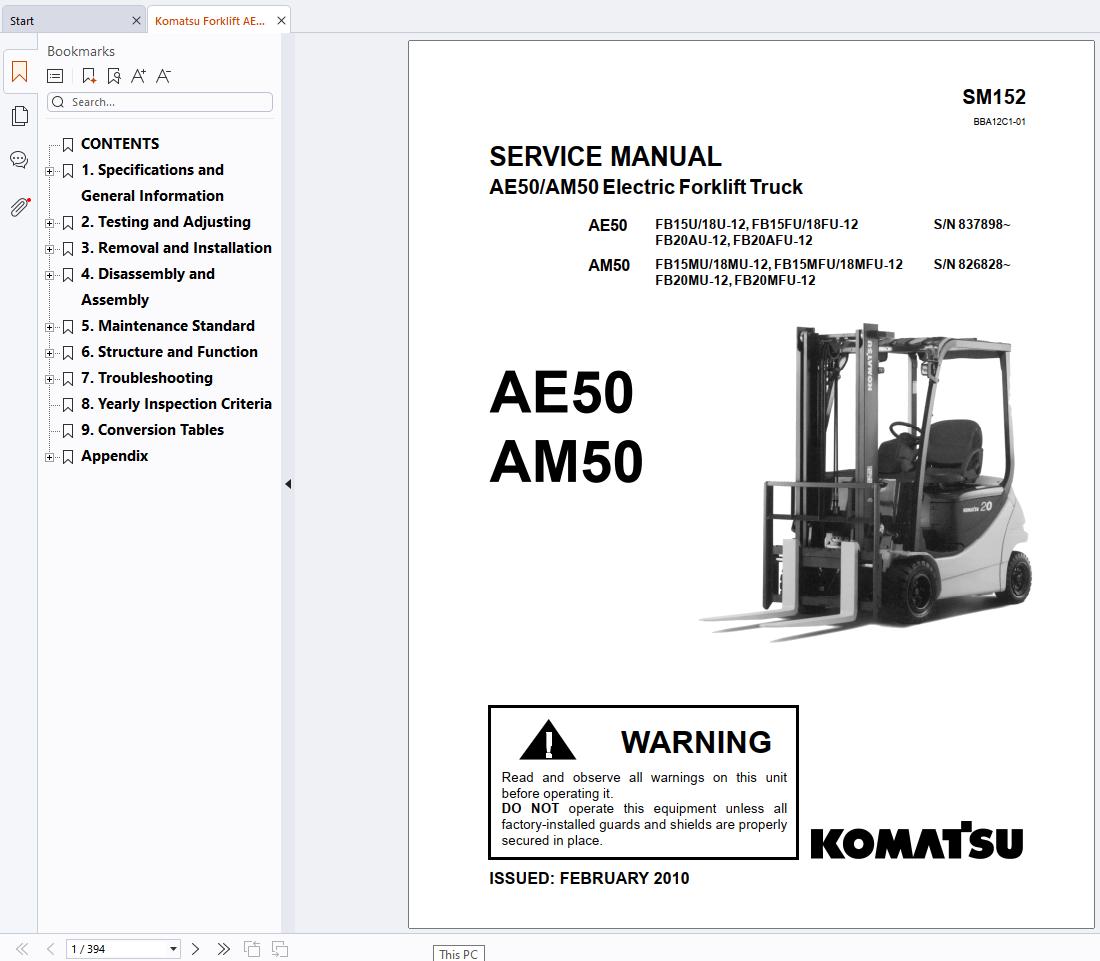Open bookmark 6. Structure and Function
1100x961 pixels.
tap(169, 351)
